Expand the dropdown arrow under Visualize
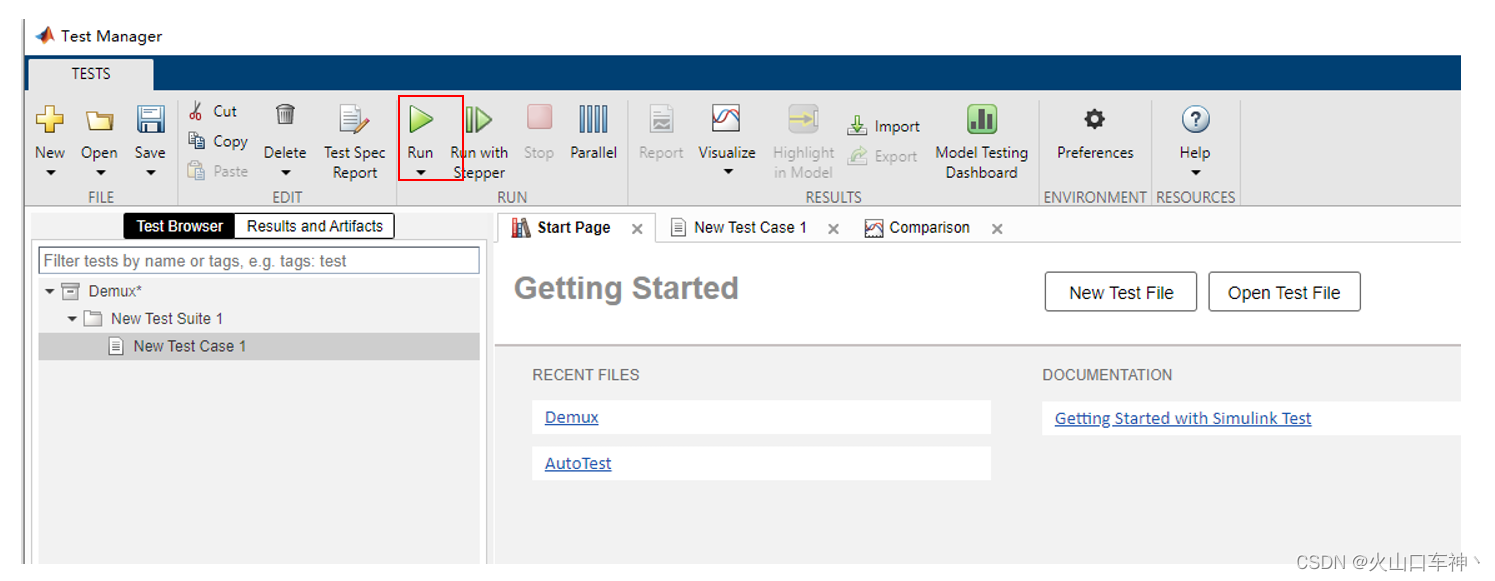Image resolution: width=1495 pixels, height=581 pixels. point(728,172)
